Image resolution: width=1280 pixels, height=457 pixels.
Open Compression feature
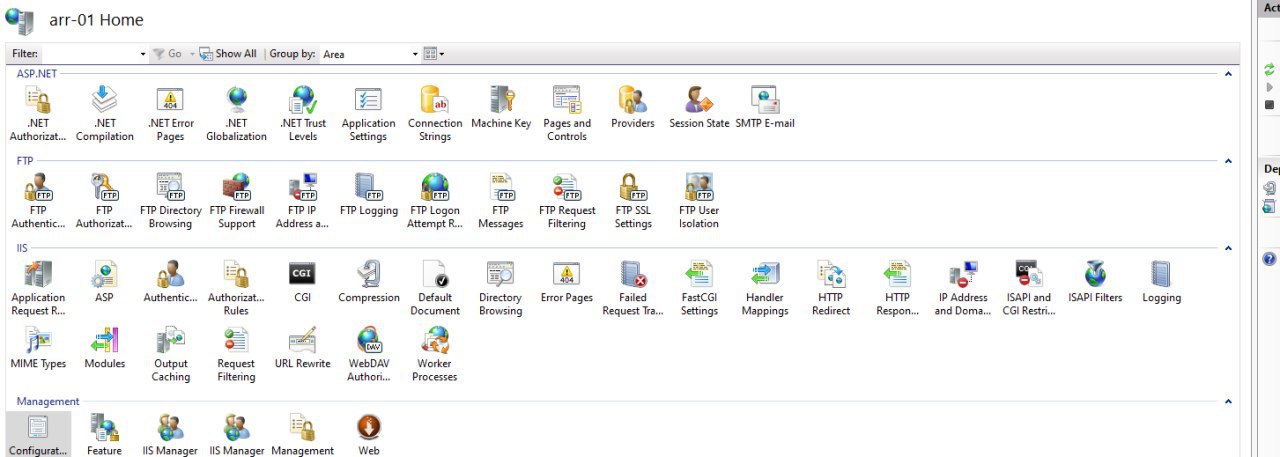pos(368,282)
